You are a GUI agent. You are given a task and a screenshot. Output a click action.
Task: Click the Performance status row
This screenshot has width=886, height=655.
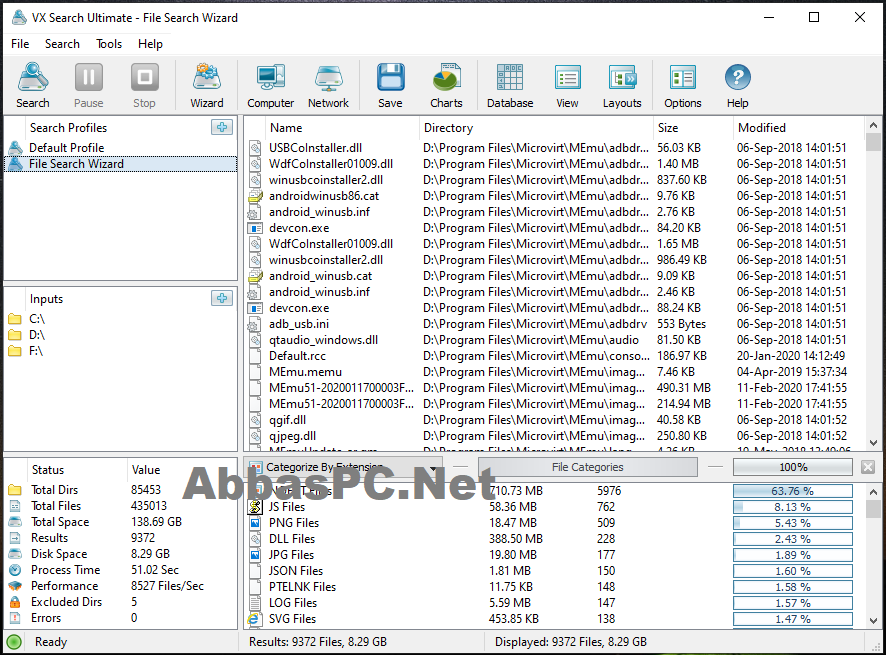pos(121,586)
